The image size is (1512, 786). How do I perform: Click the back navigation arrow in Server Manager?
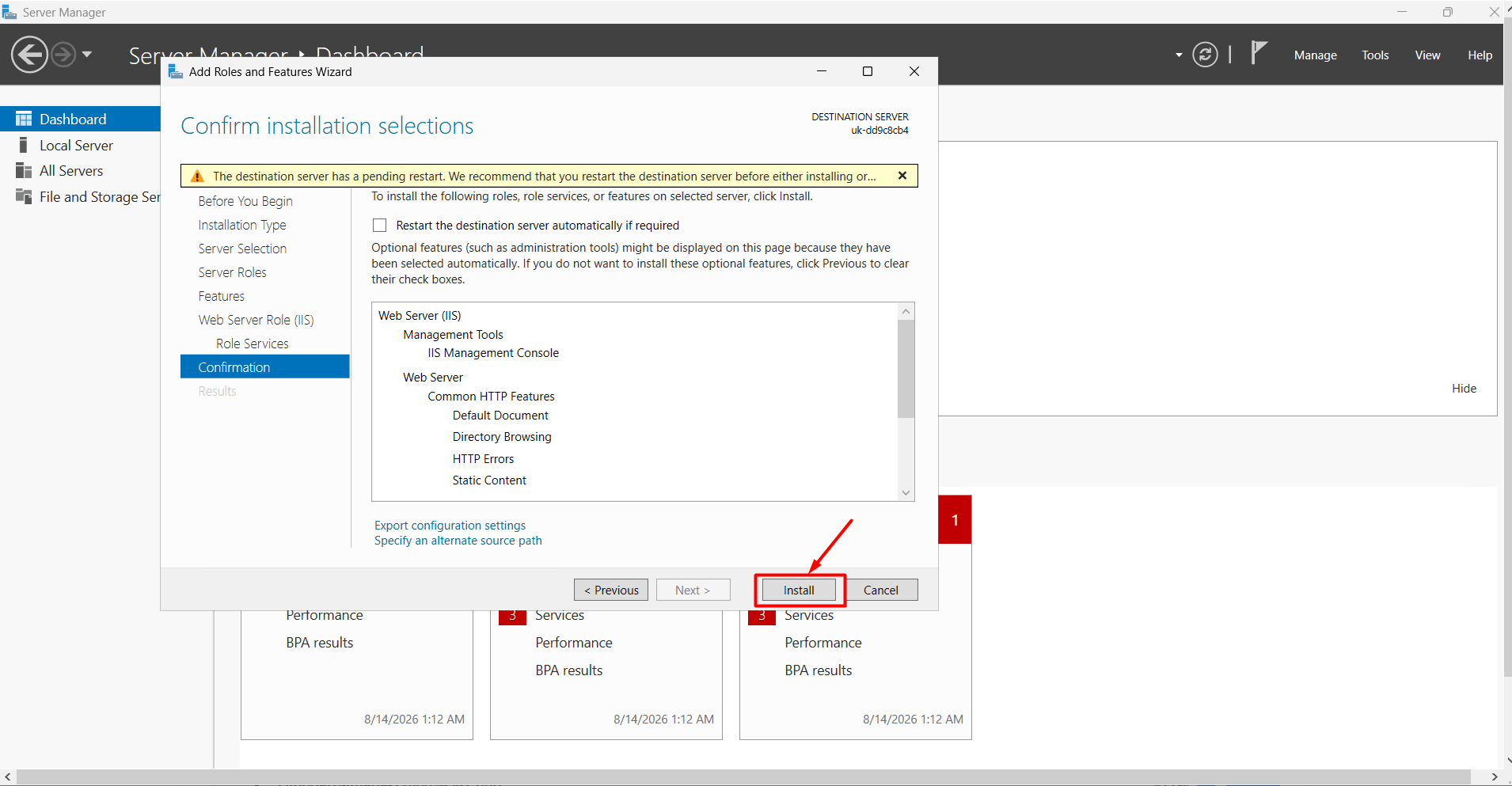click(x=30, y=55)
